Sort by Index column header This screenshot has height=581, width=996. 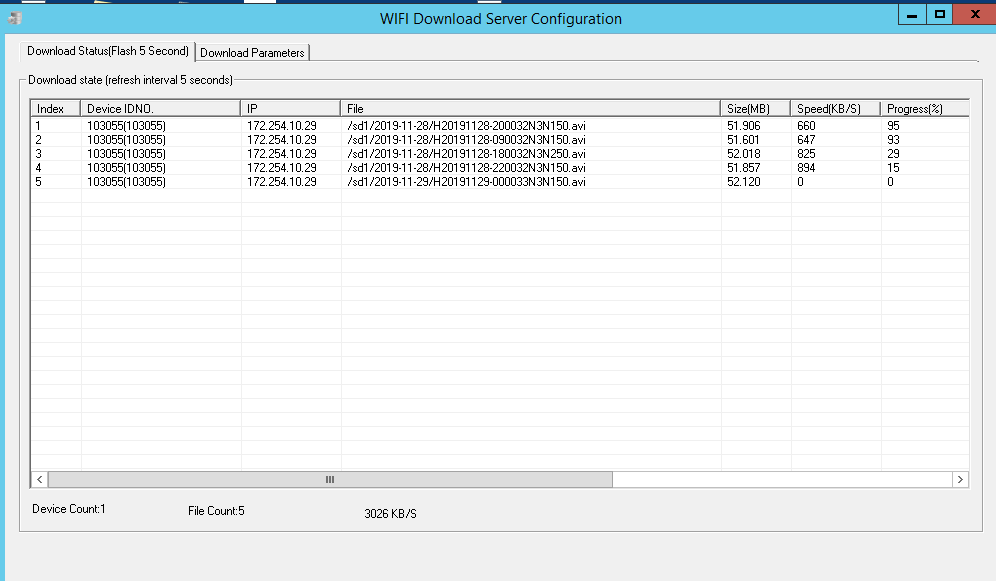(55, 109)
